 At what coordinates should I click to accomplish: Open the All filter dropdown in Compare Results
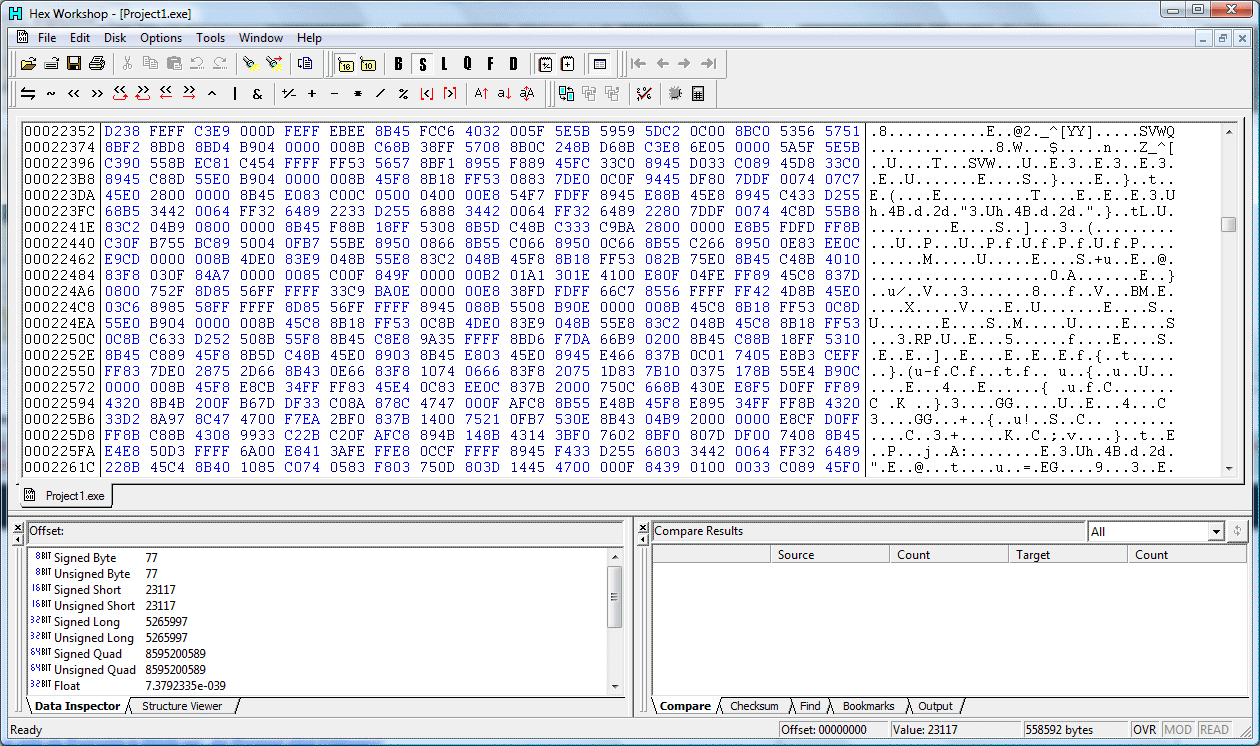tap(1216, 532)
